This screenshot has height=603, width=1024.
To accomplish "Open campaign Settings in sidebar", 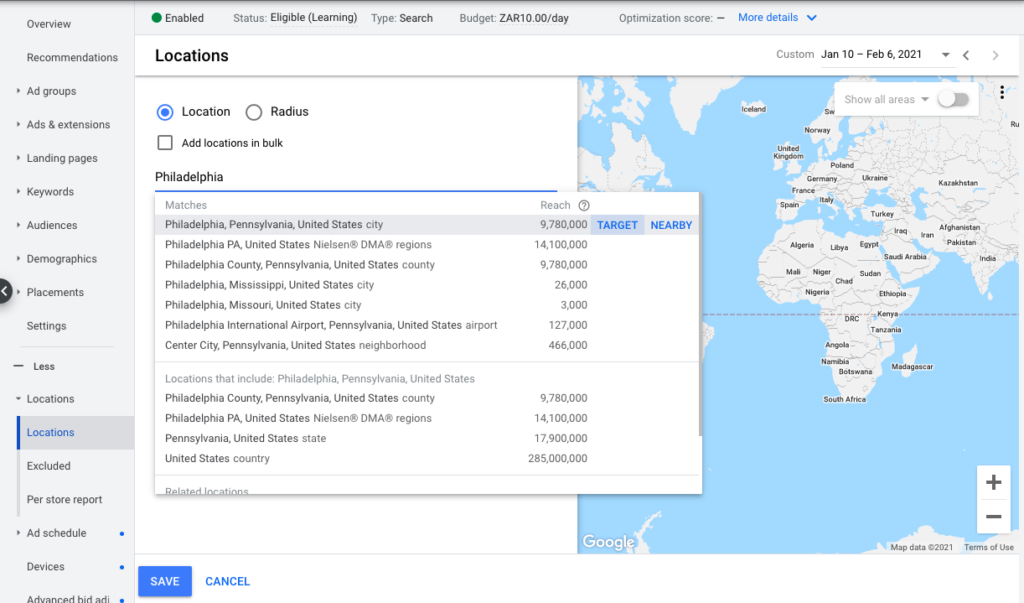I will (x=46, y=325).
